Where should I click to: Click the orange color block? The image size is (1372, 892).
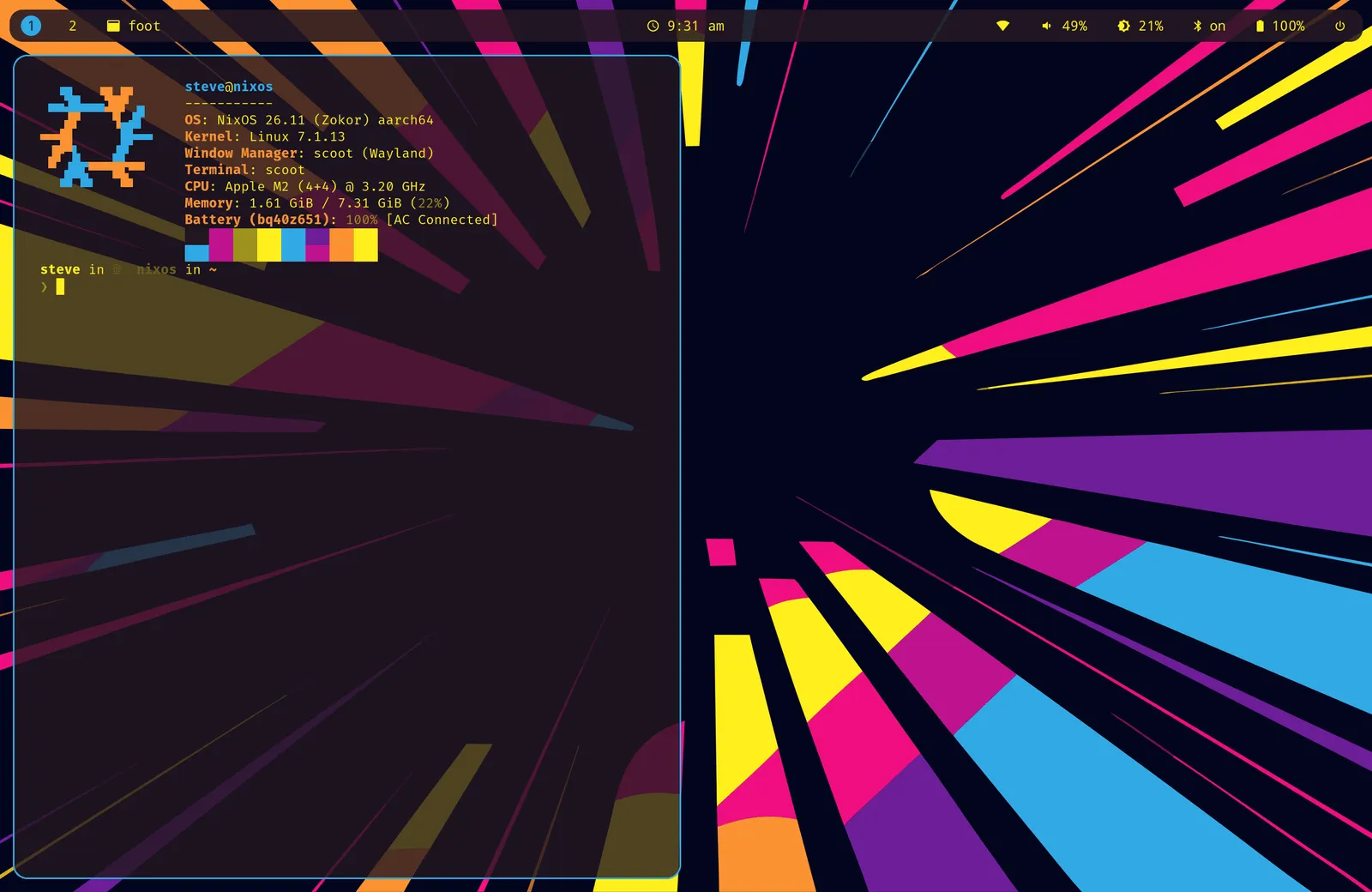pyautogui.click(x=341, y=245)
